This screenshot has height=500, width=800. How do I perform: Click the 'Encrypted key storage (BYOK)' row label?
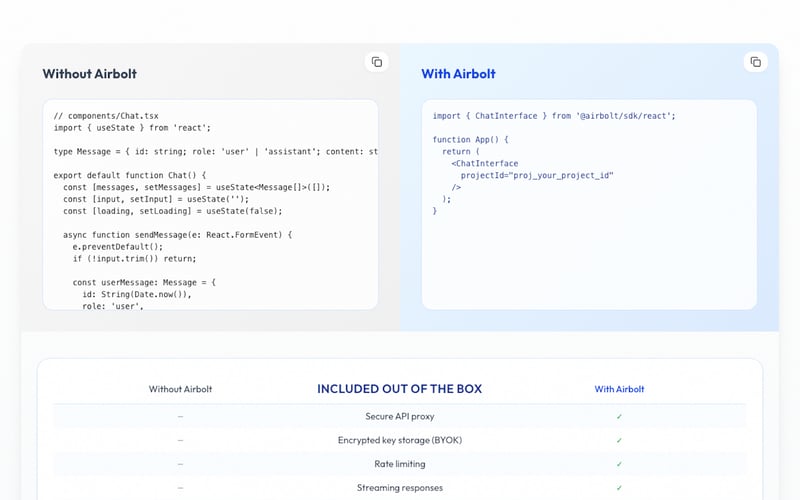click(x=399, y=440)
